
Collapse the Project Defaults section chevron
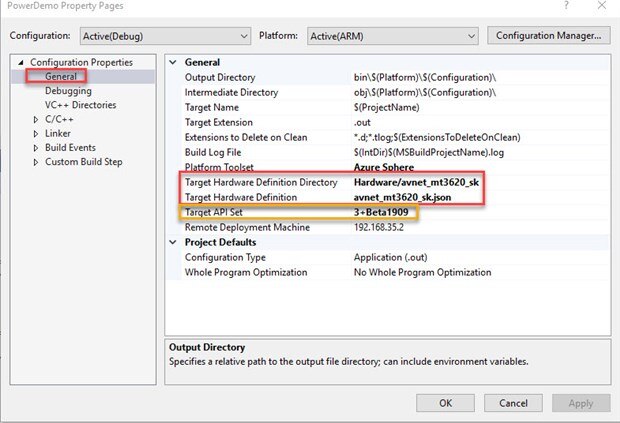pyautogui.click(x=173, y=242)
